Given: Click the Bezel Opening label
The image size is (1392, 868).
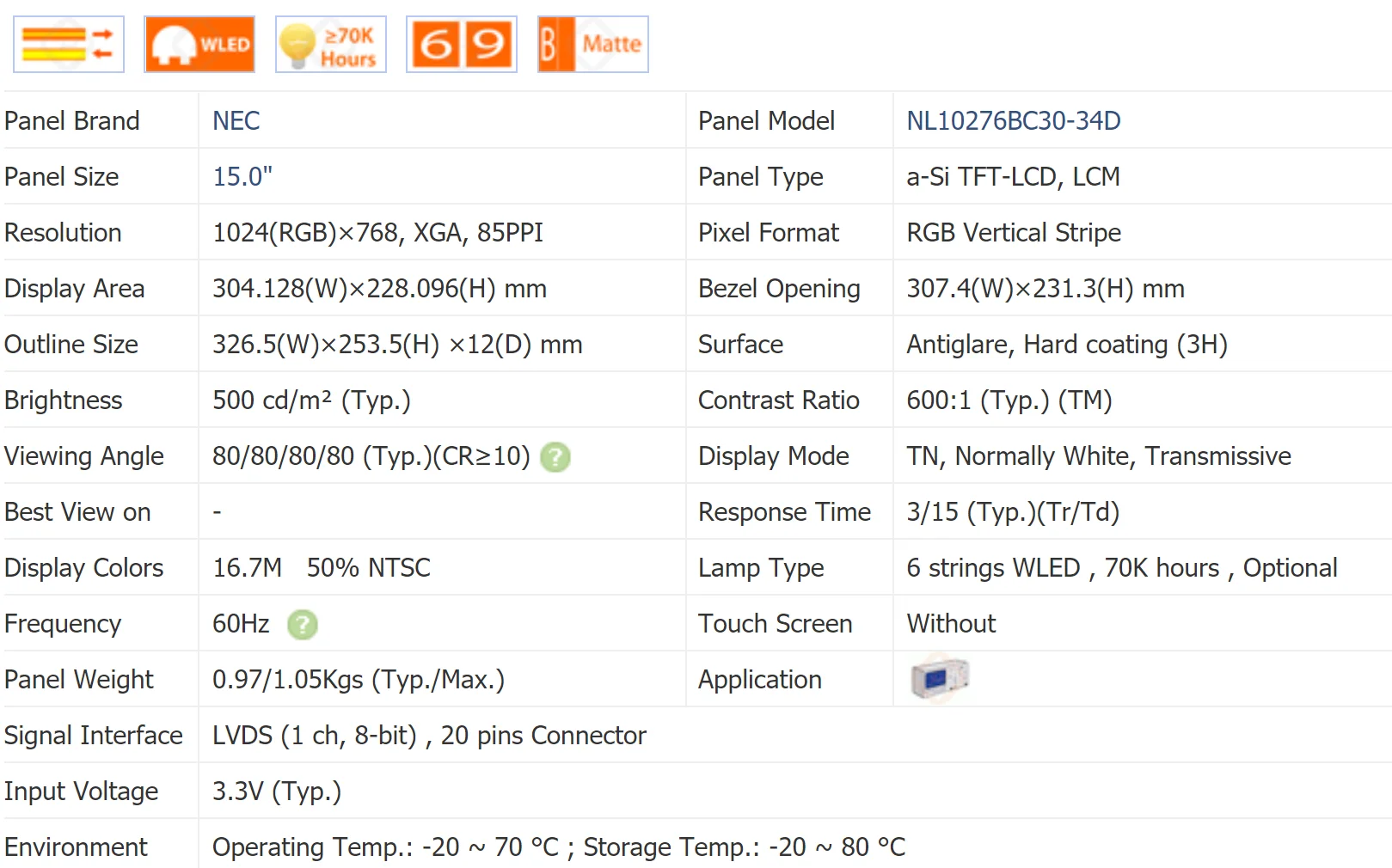Looking at the screenshot, I should tap(779, 289).
